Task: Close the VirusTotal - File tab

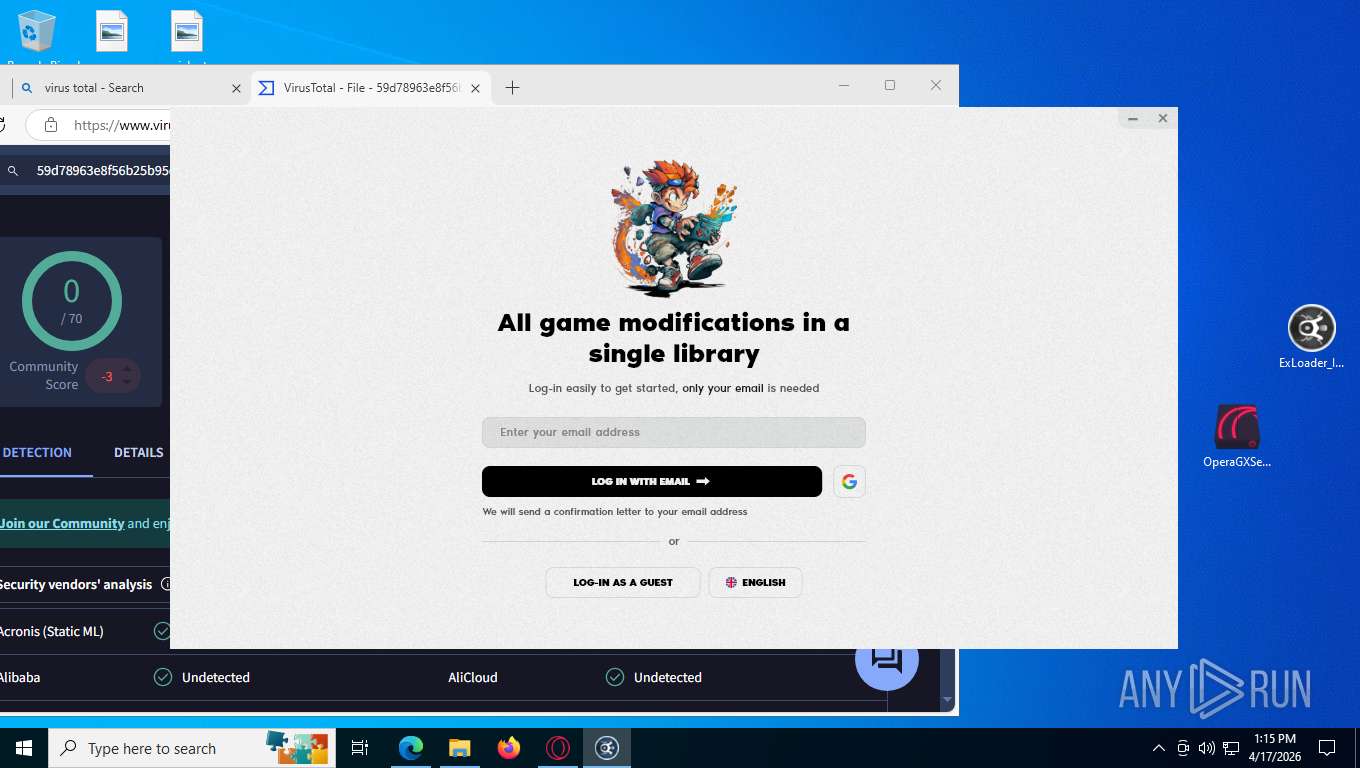Action: [476, 88]
